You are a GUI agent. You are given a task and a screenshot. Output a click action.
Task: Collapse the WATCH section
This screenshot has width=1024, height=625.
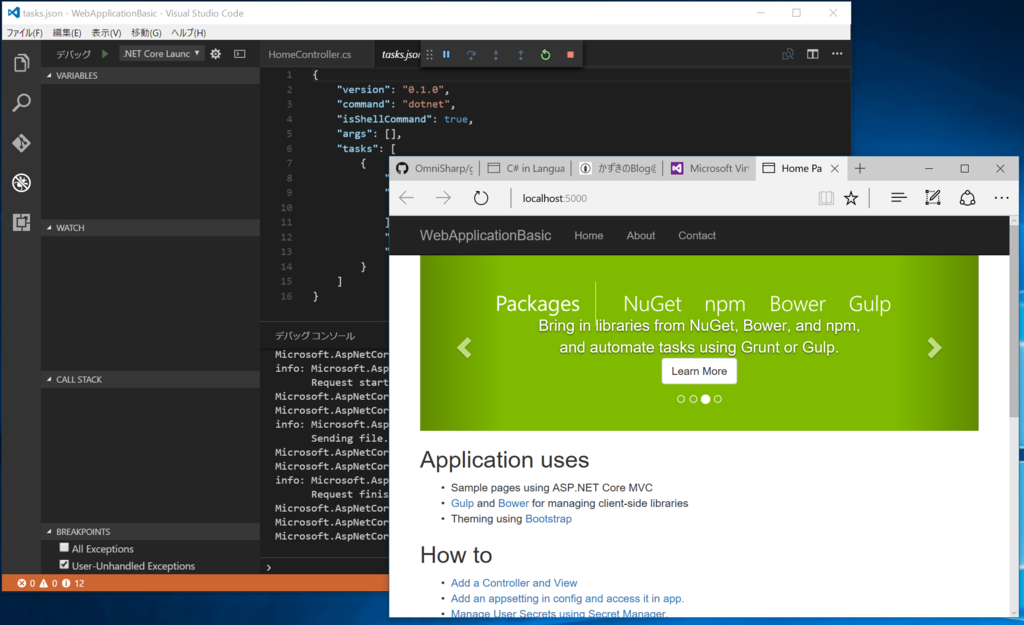pyautogui.click(x=150, y=228)
